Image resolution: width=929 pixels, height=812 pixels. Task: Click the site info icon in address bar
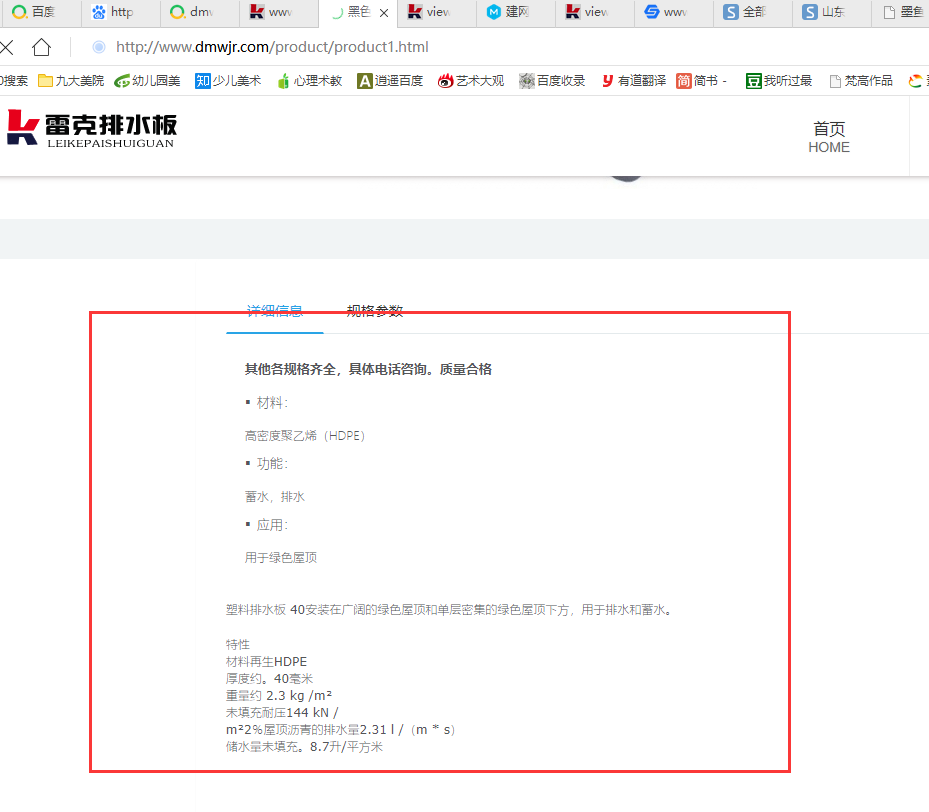tap(99, 47)
